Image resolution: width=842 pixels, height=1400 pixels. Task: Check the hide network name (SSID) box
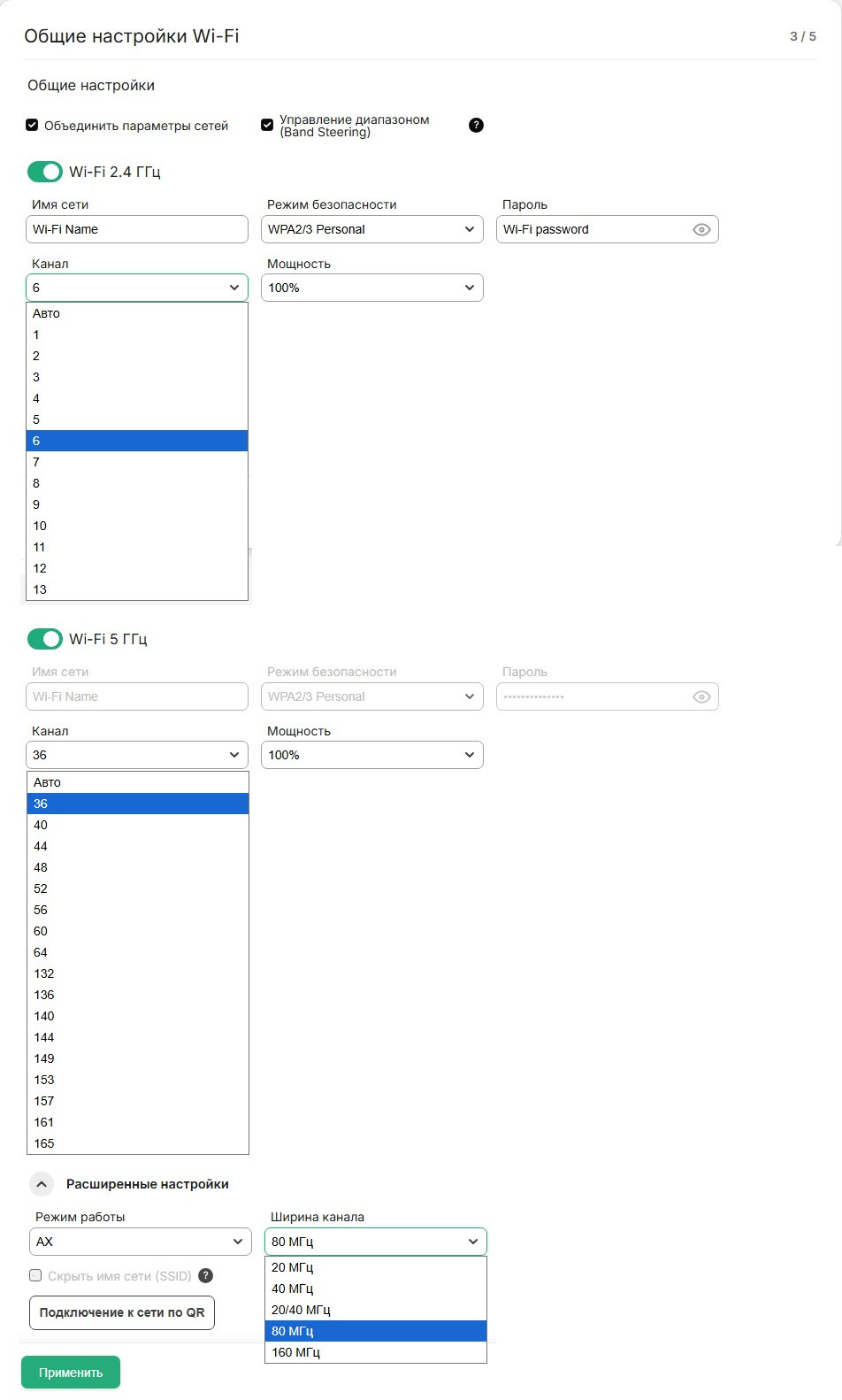[35, 1275]
